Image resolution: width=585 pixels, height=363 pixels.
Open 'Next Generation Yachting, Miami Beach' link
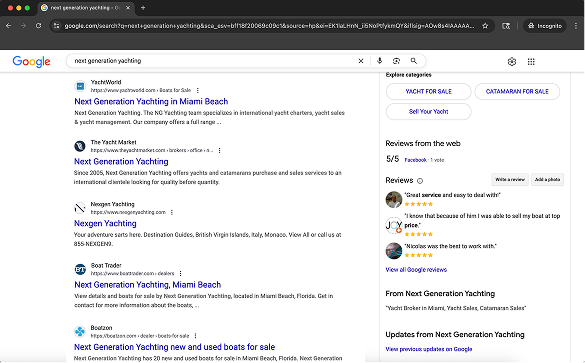coord(148,285)
